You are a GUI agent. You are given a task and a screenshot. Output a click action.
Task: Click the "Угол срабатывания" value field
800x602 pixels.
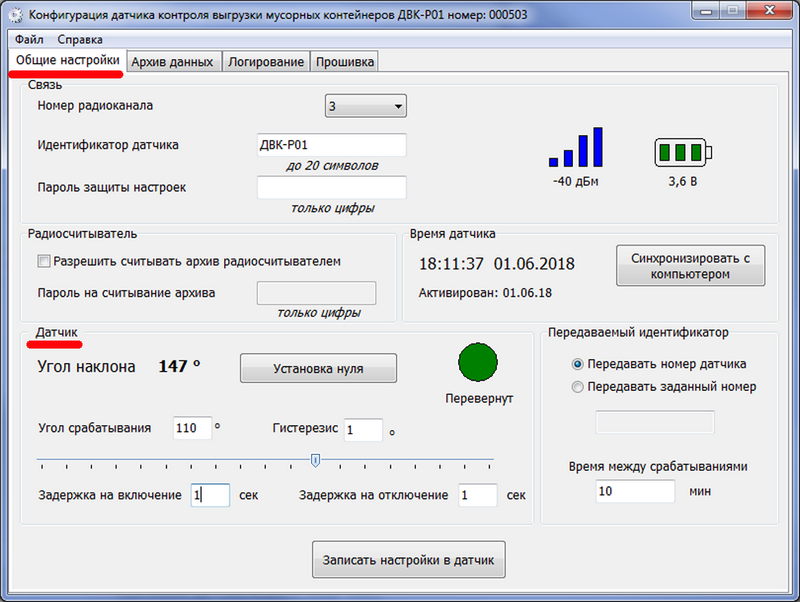pyautogui.click(x=192, y=428)
